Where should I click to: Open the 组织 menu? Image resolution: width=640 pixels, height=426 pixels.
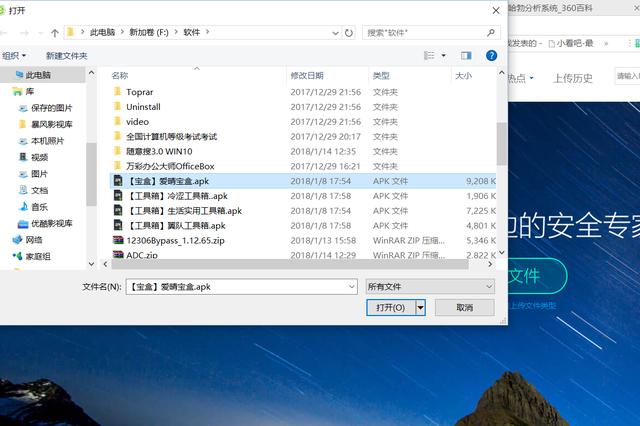14,55
